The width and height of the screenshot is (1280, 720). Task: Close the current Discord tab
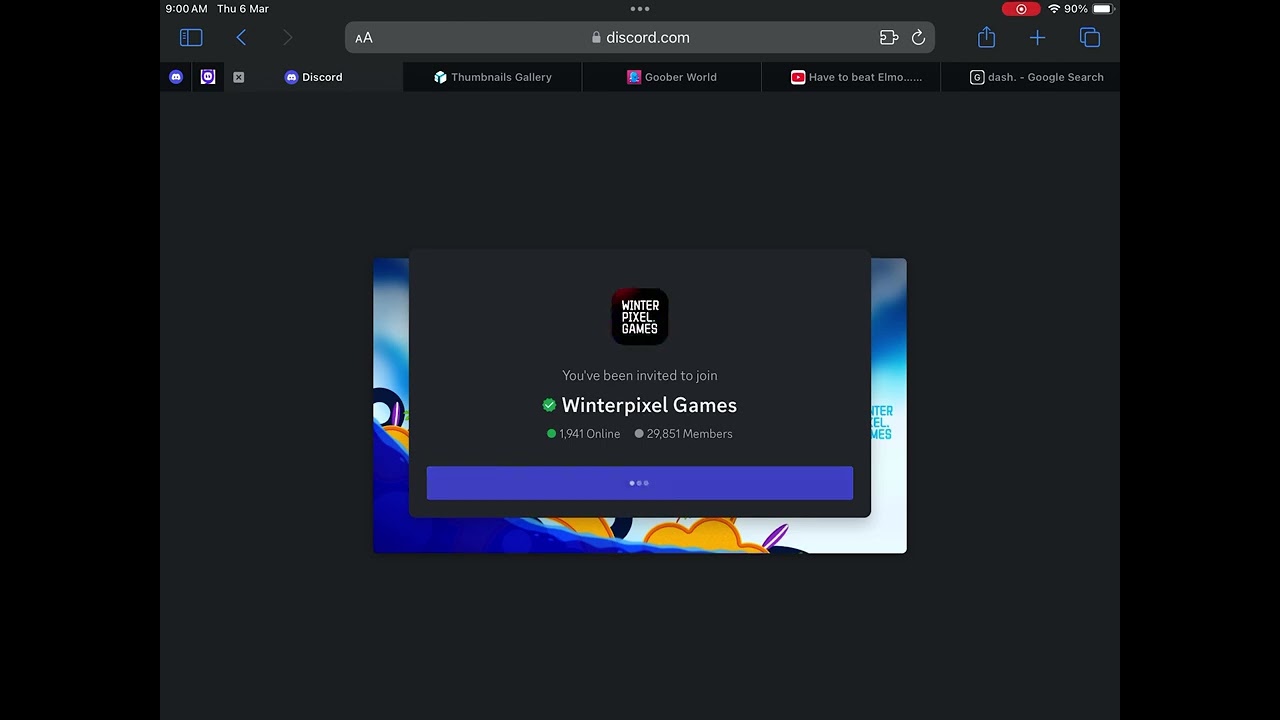tap(239, 77)
